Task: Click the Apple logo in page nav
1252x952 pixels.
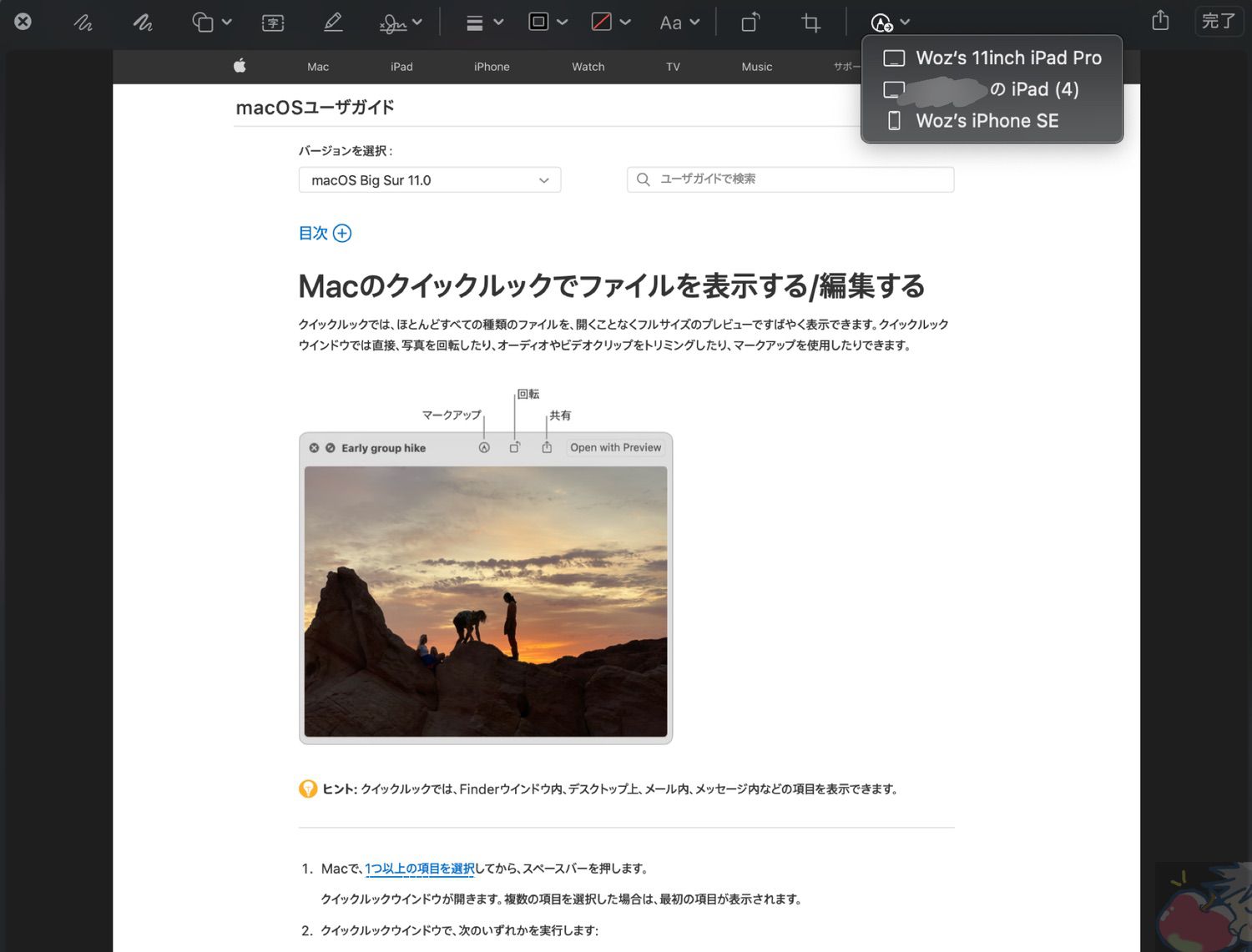Action: (x=240, y=66)
